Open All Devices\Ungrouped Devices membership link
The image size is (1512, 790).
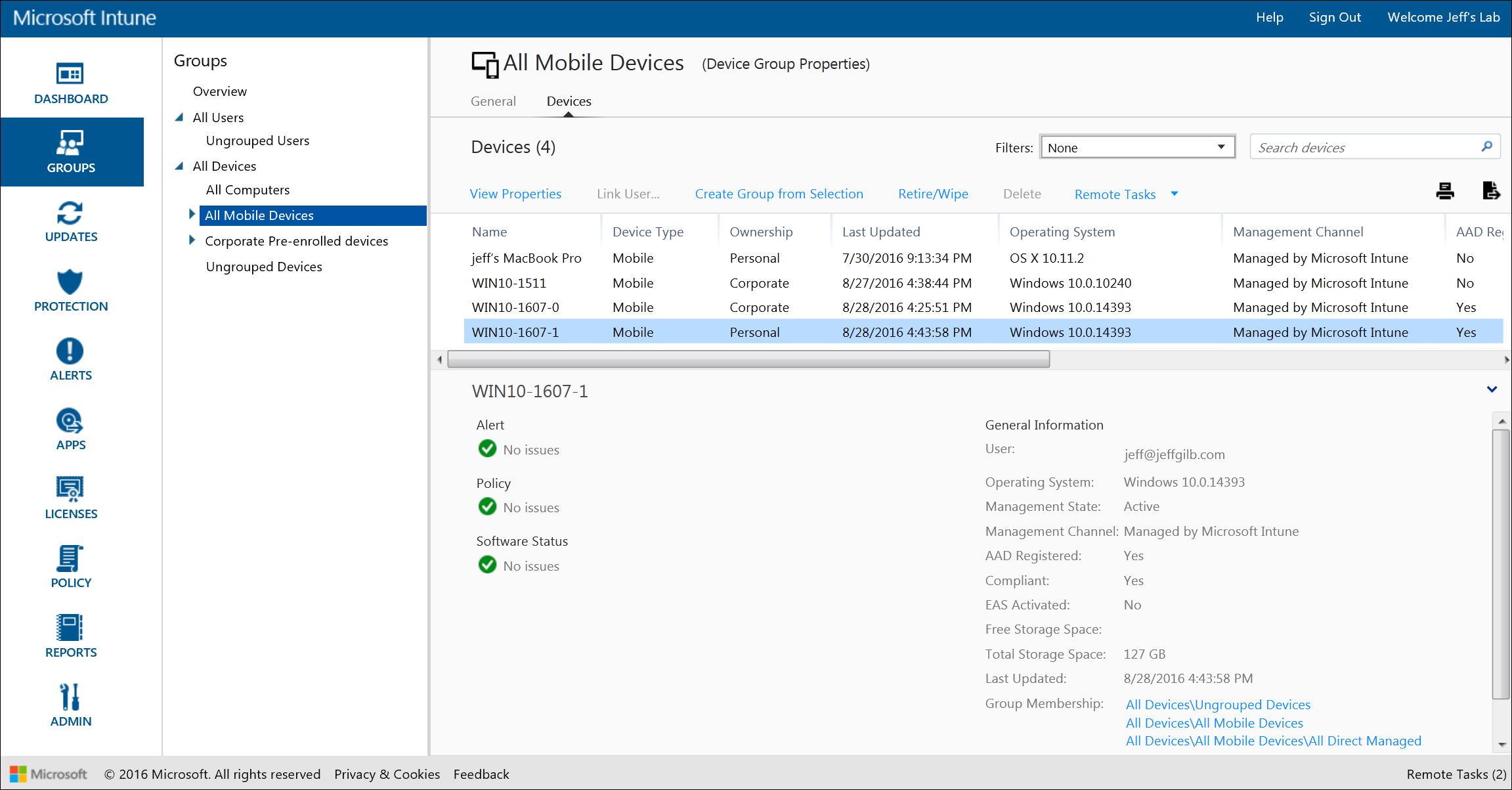[x=1218, y=705]
